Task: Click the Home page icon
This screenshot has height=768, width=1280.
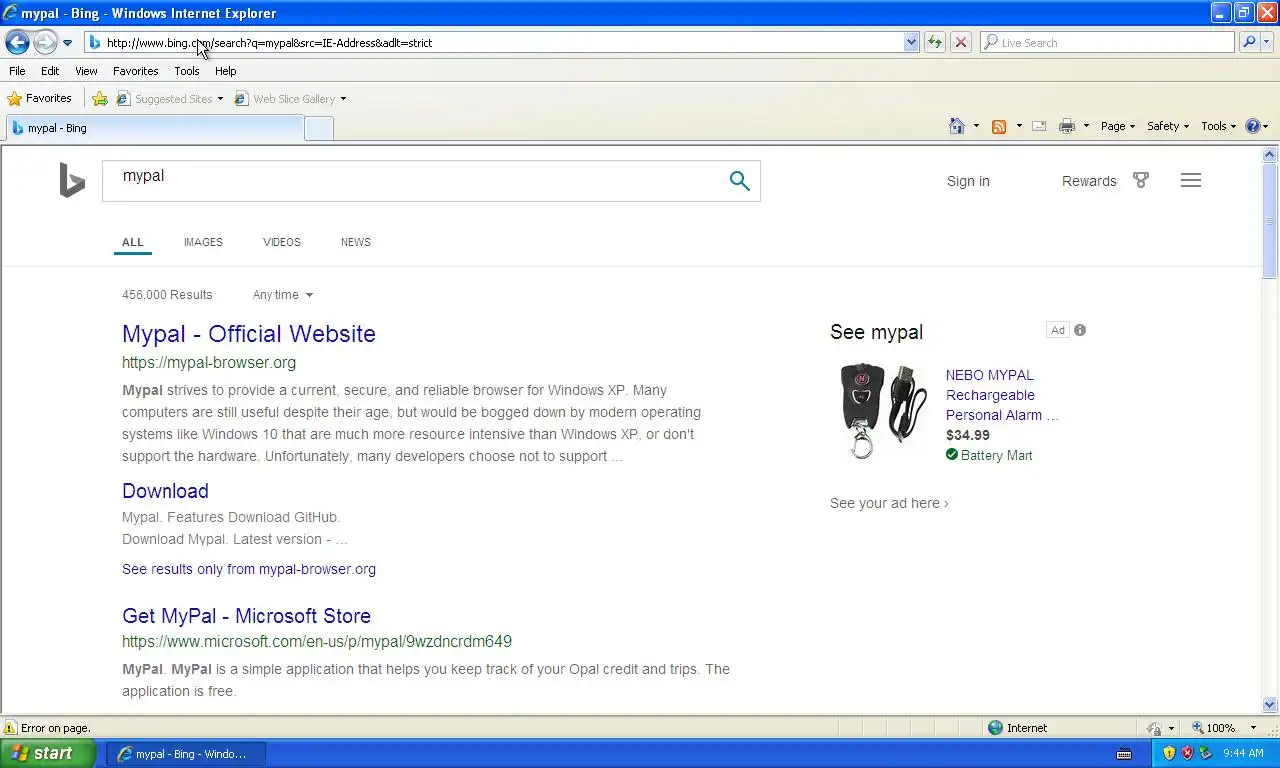Action: (x=957, y=126)
